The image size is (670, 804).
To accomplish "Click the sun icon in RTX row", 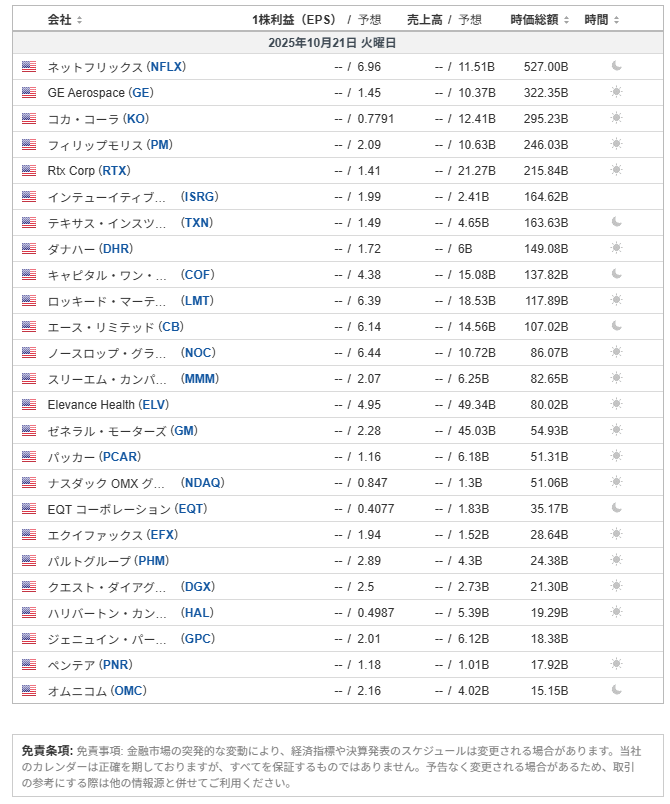I will 617,170.
